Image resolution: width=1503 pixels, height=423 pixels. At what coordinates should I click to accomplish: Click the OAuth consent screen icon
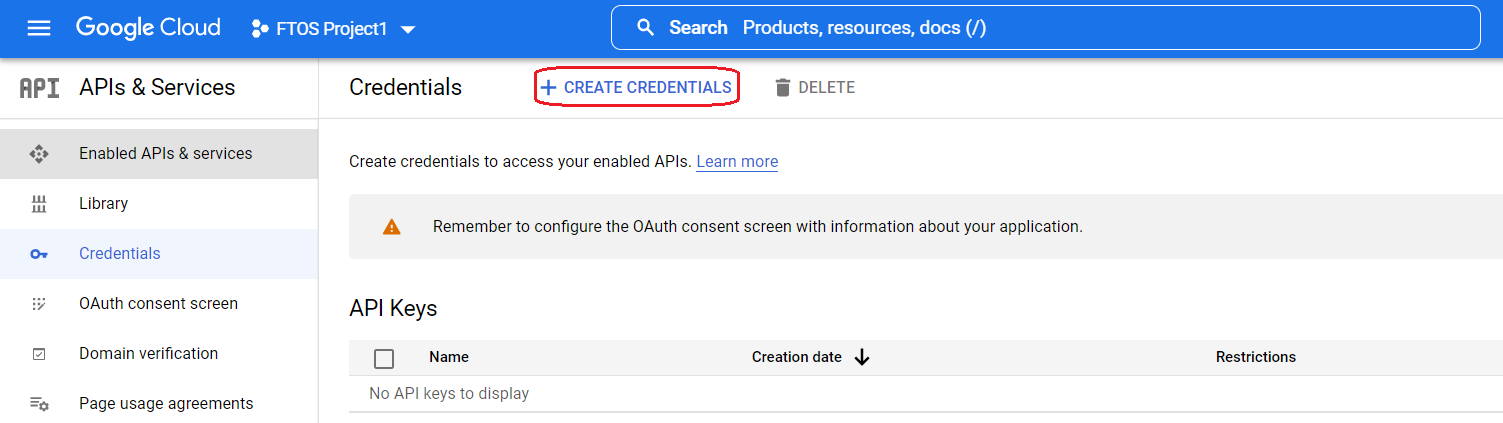(39, 304)
